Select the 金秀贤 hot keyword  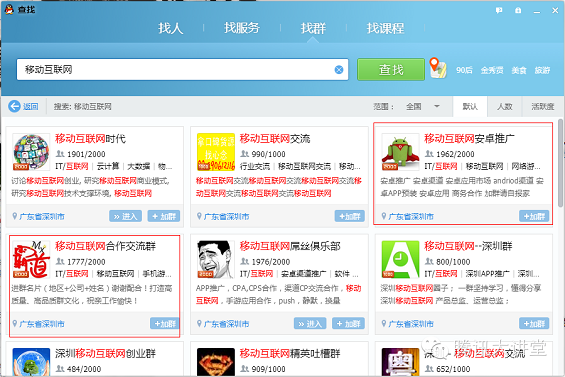(492, 70)
